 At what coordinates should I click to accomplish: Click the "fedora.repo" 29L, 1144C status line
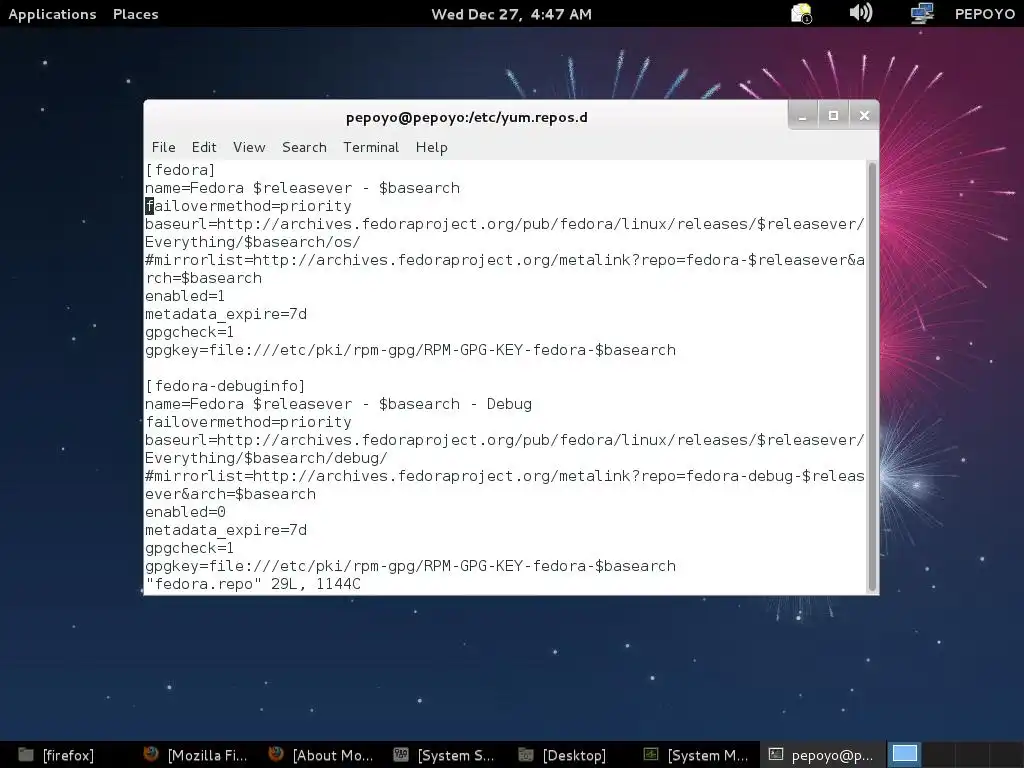tap(253, 584)
